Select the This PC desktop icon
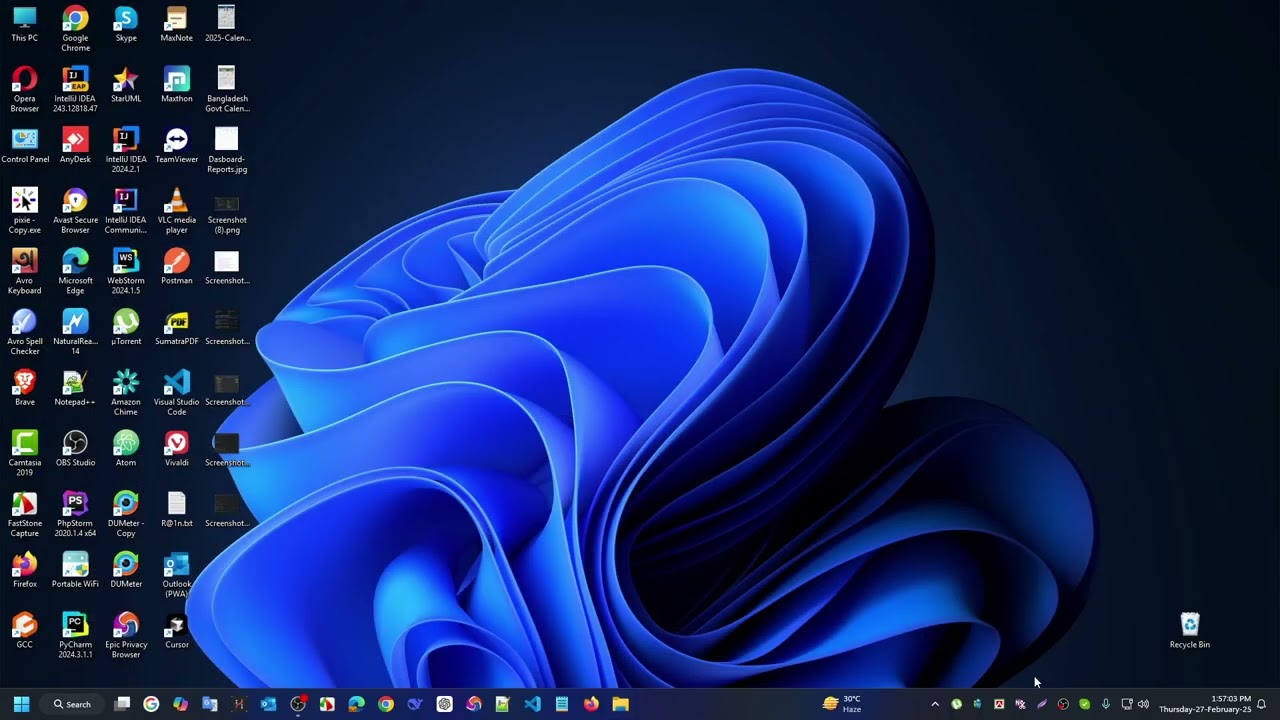Image resolution: width=1280 pixels, height=720 pixels. pyautogui.click(x=25, y=24)
